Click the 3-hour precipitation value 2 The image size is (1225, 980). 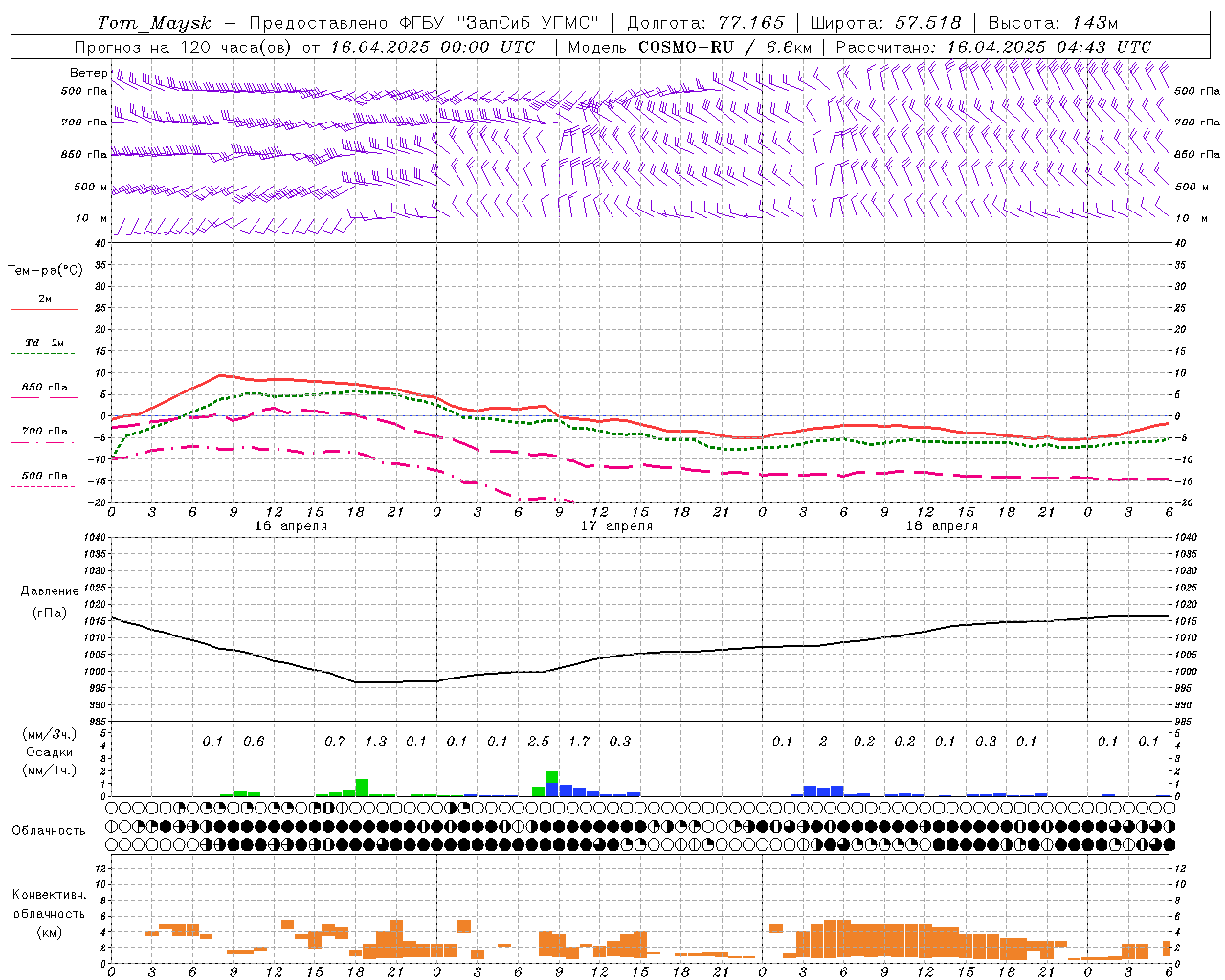click(823, 741)
